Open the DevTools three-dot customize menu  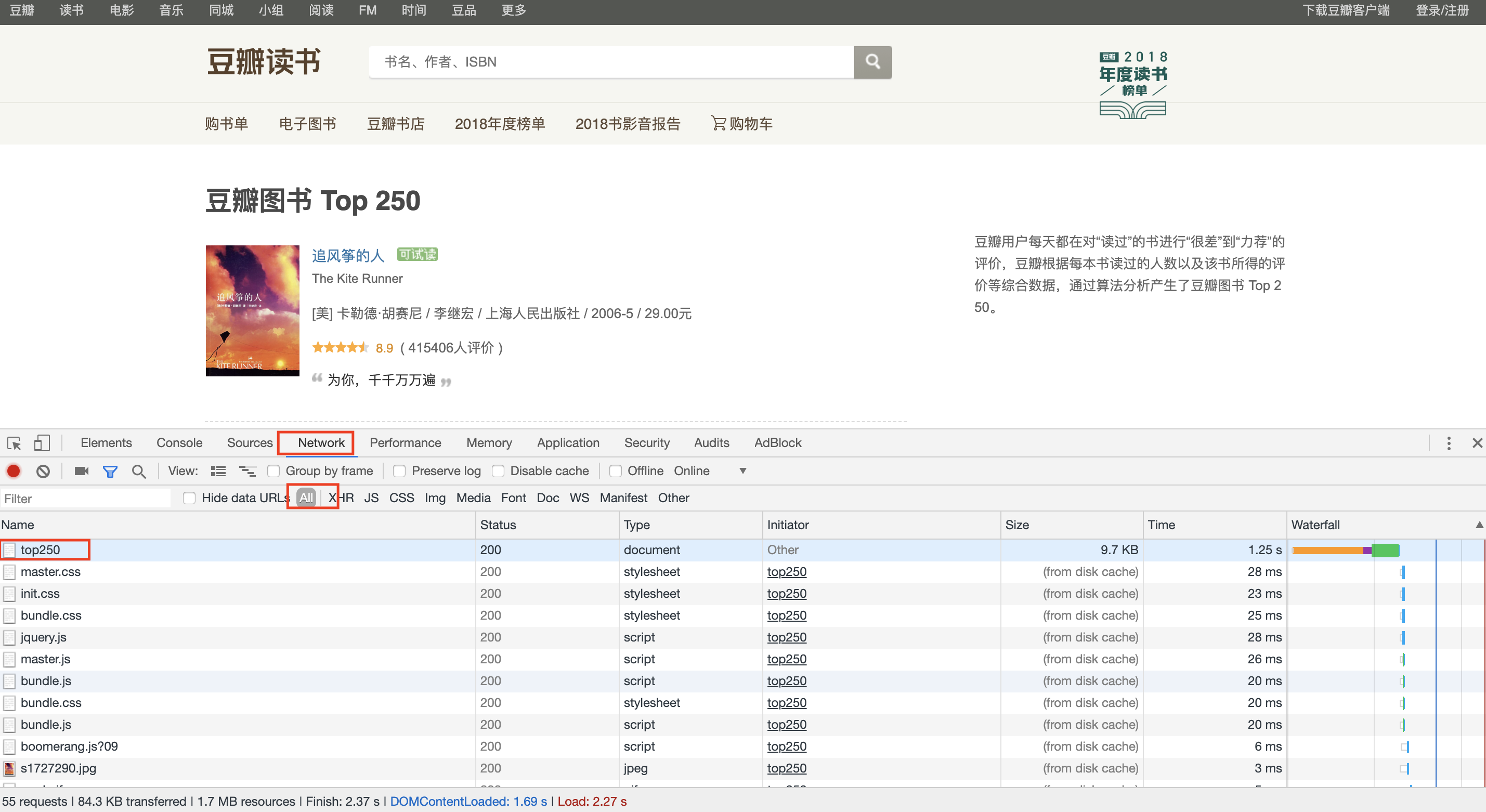click(1449, 443)
